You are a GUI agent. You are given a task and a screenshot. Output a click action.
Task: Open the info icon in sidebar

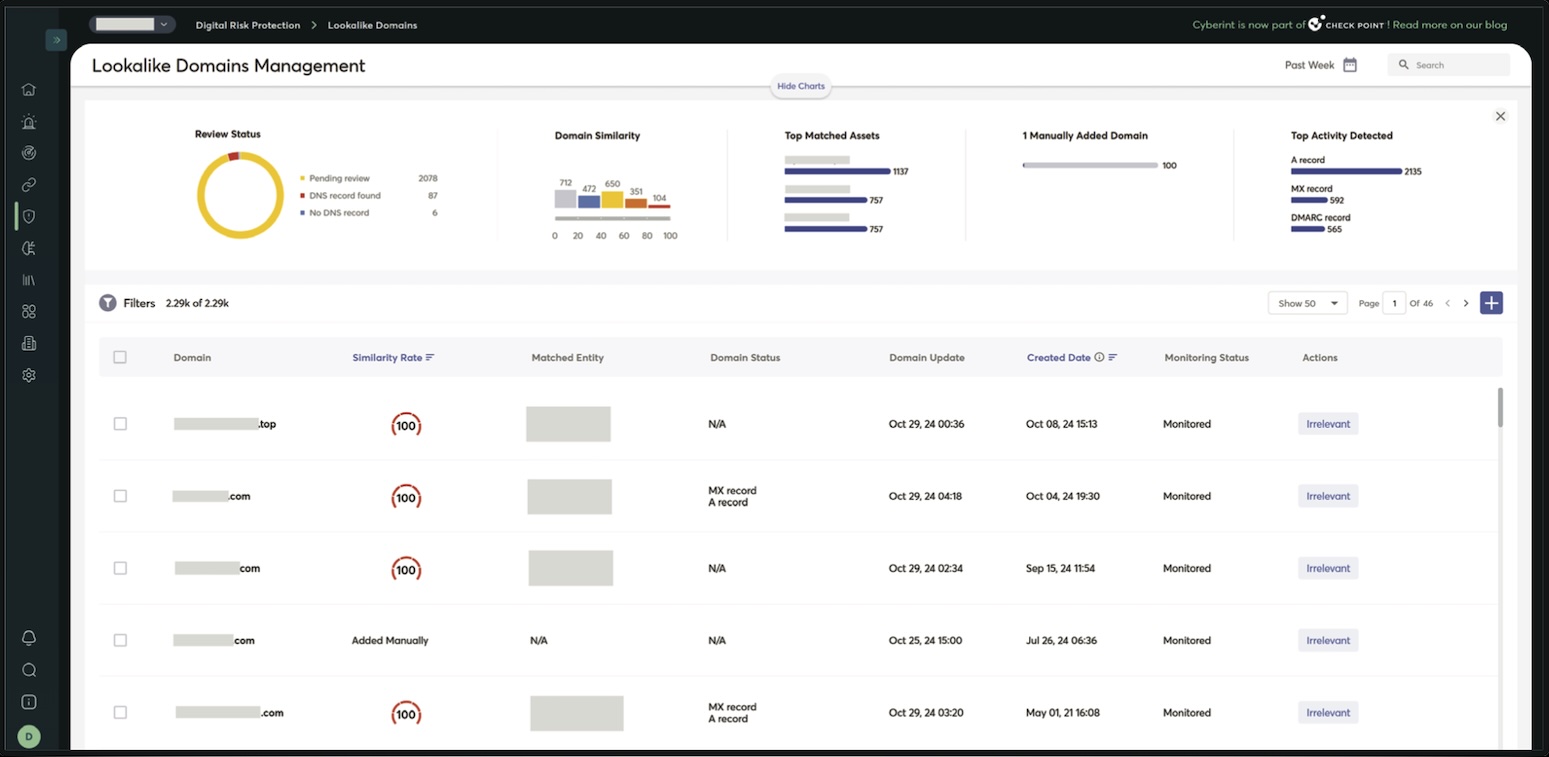click(29, 702)
